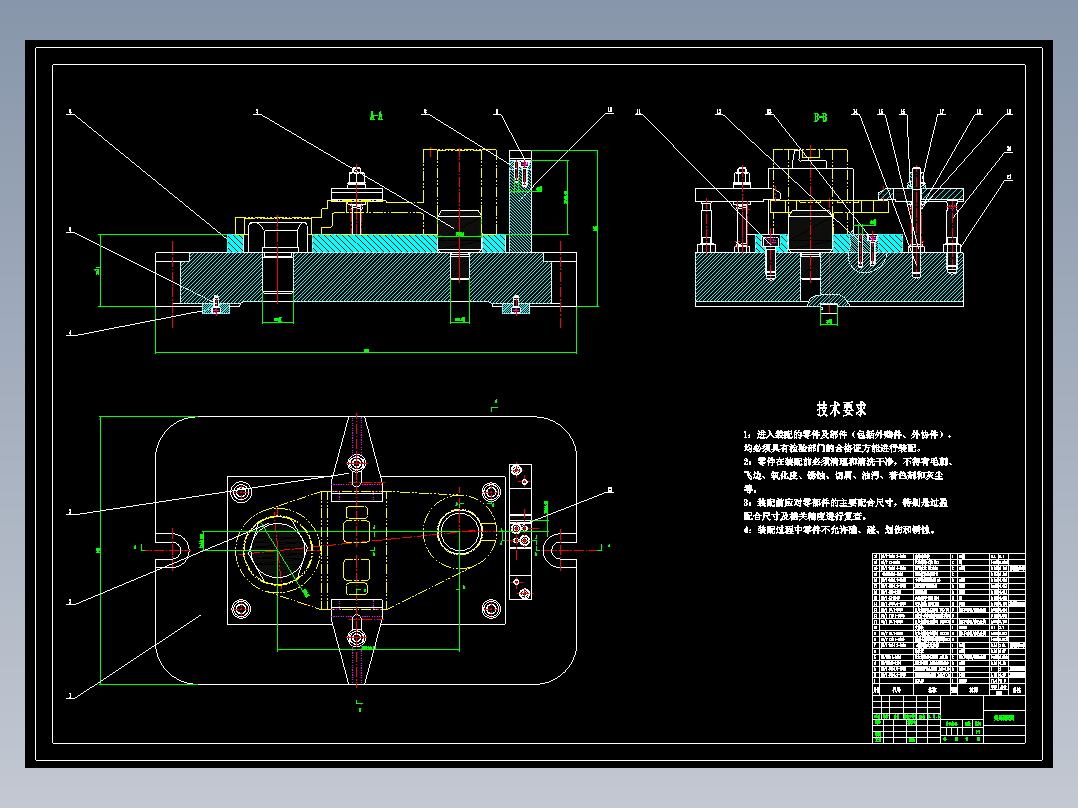This screenshot has height=808, width=1078.
Task: Click the hatched vertical post in A-A section
Action: click(x=520, y=201)
